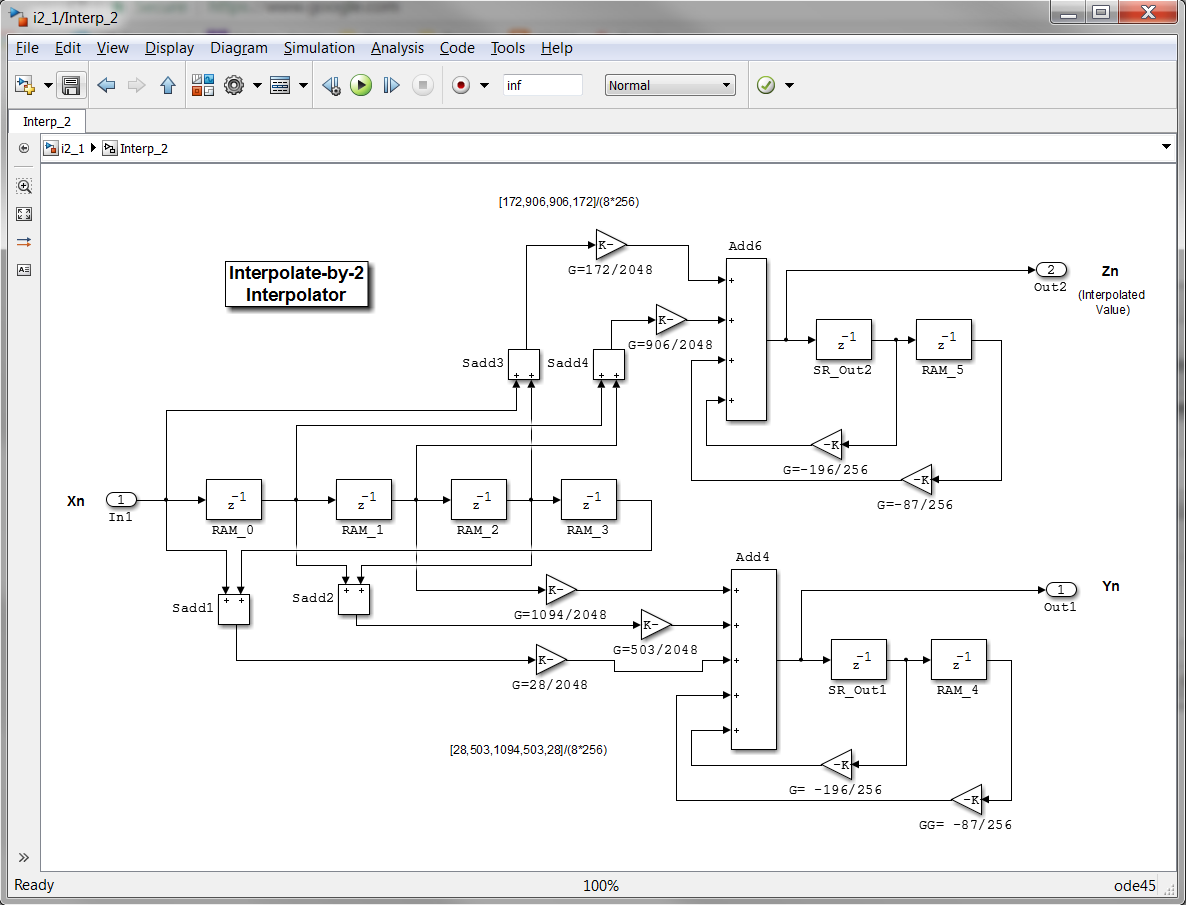1187x905 pixels.
Task: Click the 100% zoom level in status bar
Action: tap(601, 885)
